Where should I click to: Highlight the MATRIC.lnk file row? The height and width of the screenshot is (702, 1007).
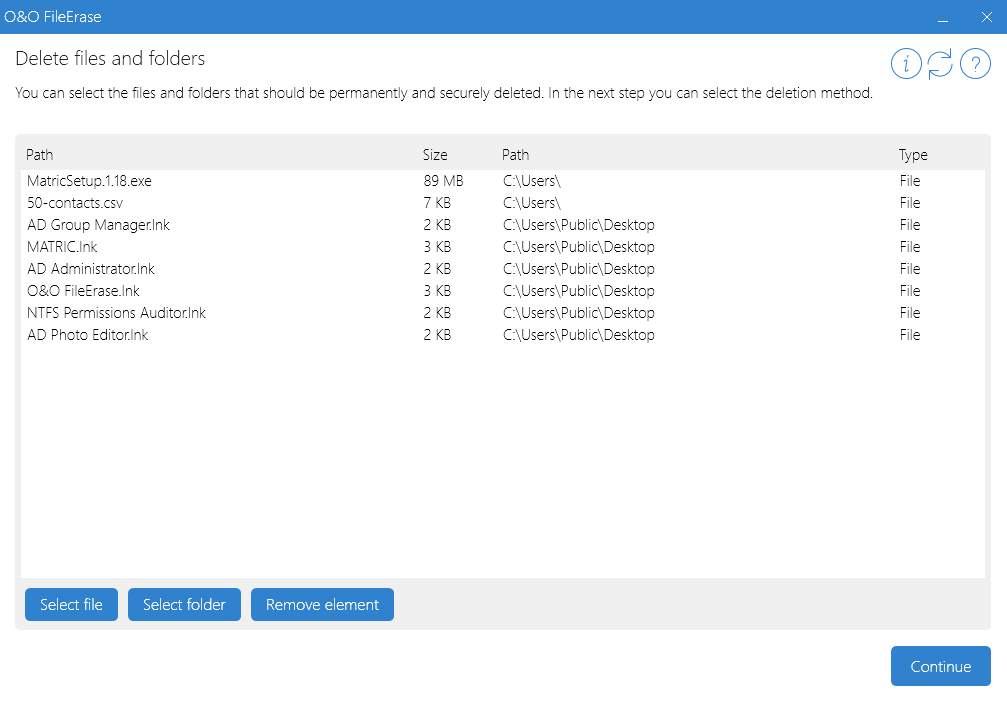tap(62, 247)
